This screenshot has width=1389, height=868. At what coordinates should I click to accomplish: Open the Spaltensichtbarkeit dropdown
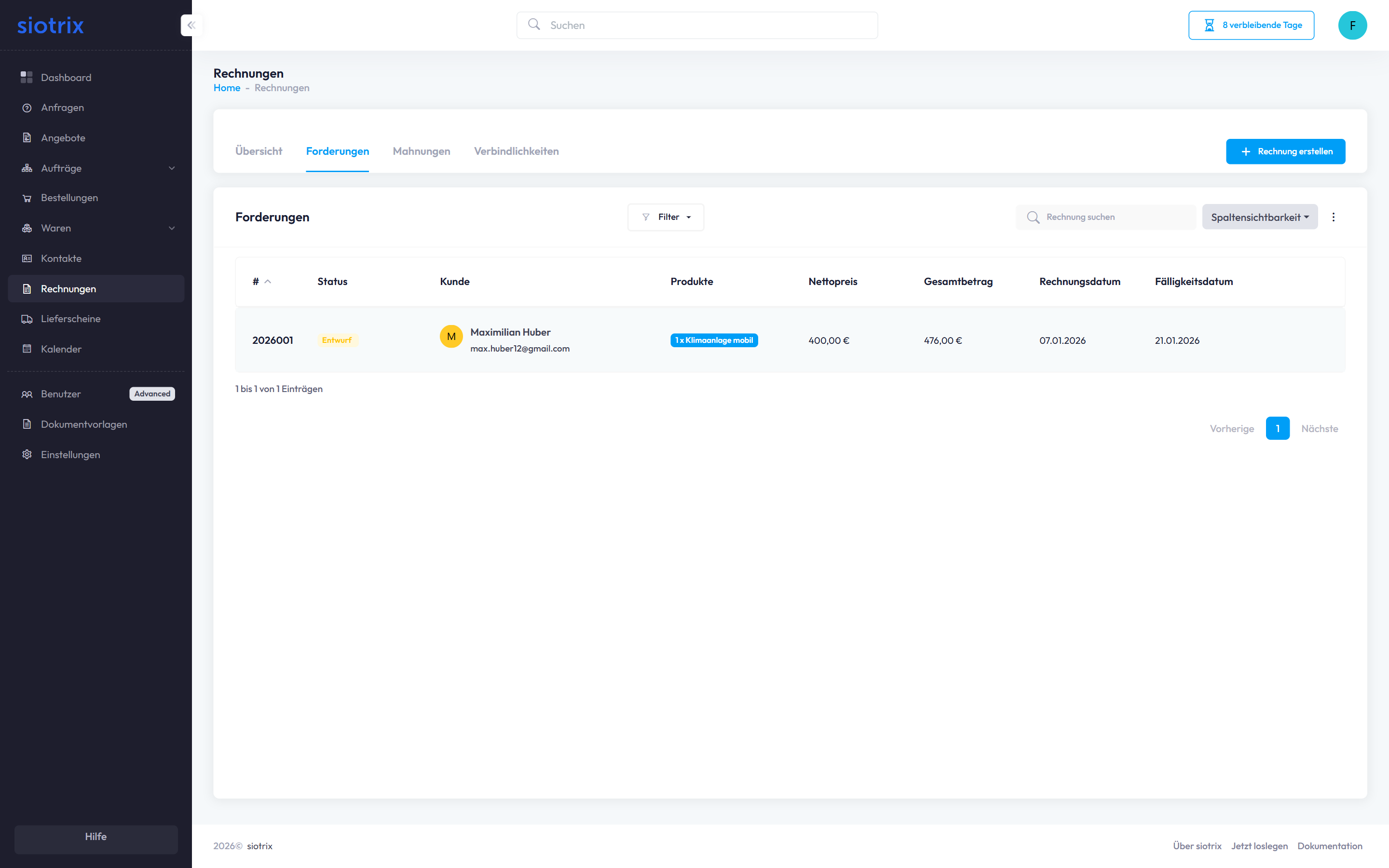pos(1259,217)
